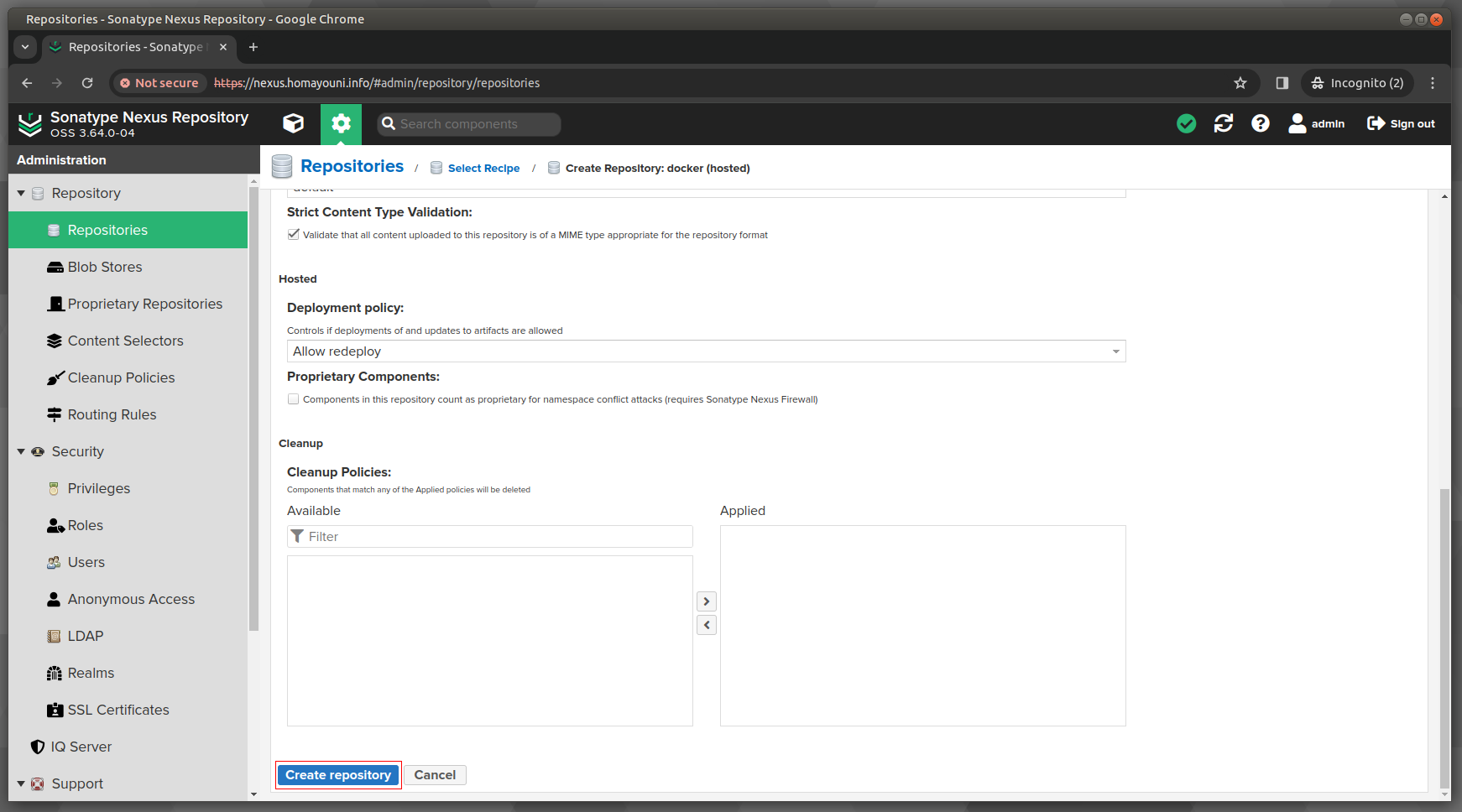Open LDAP settings
Viewport: 1462px width, 812px height.
128,636
